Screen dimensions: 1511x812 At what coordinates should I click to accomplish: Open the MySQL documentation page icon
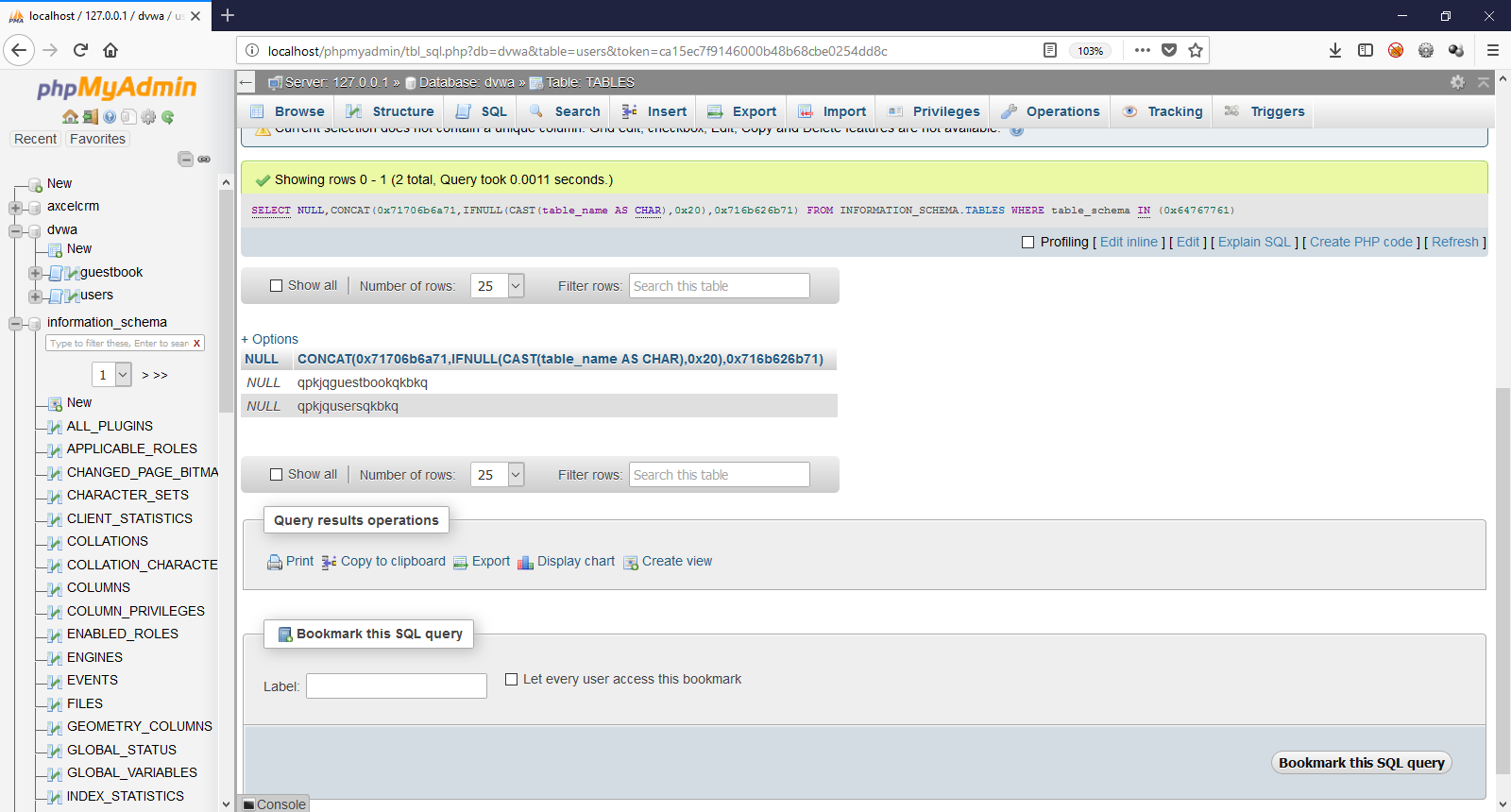point(128,117)
